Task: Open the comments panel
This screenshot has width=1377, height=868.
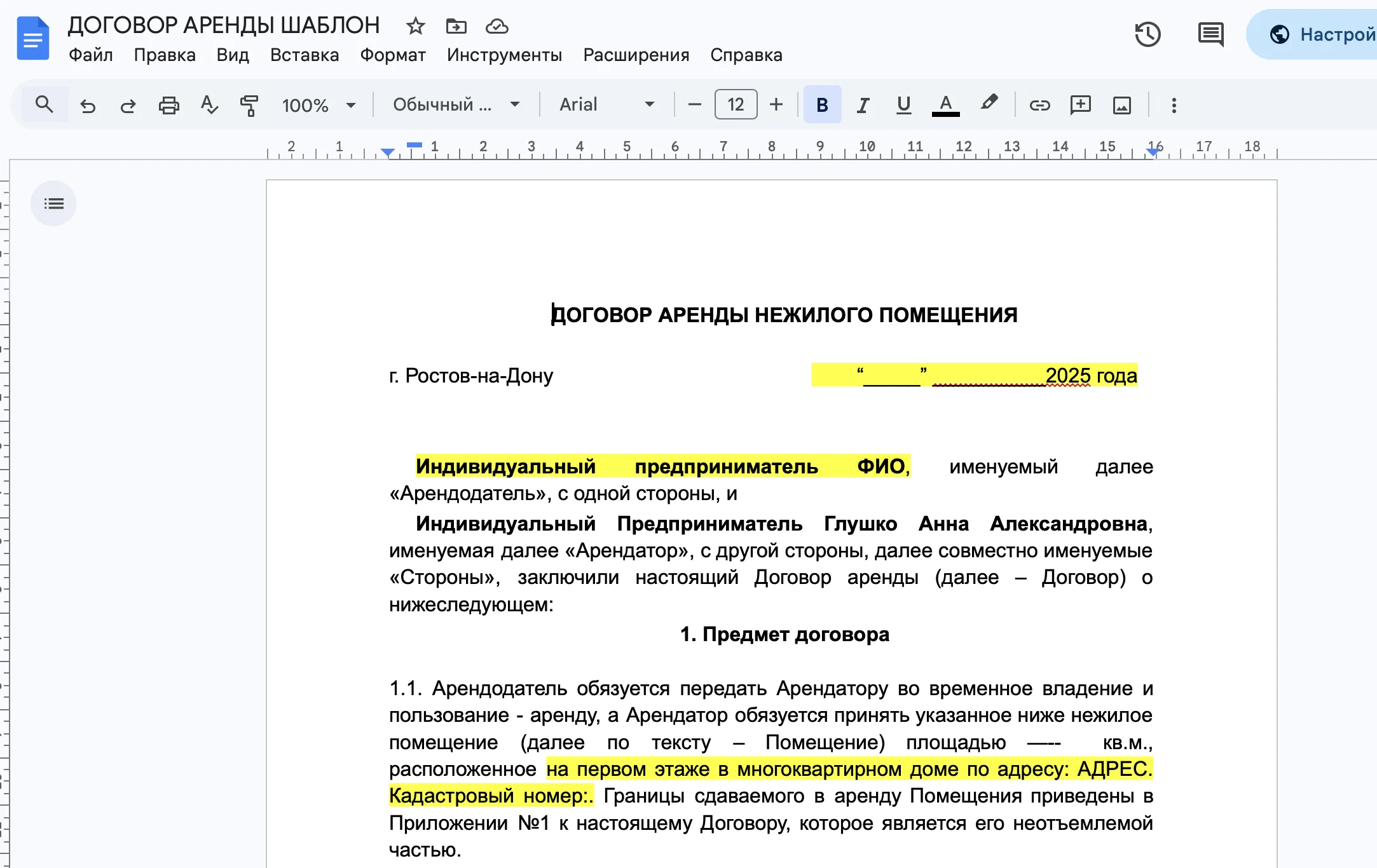Action: point(1210,34)
